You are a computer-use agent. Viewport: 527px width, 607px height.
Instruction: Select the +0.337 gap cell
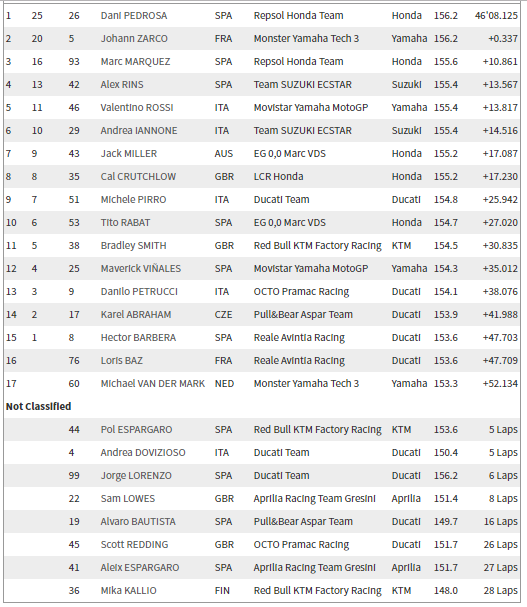pyautogui.click(x=503, y=39)
